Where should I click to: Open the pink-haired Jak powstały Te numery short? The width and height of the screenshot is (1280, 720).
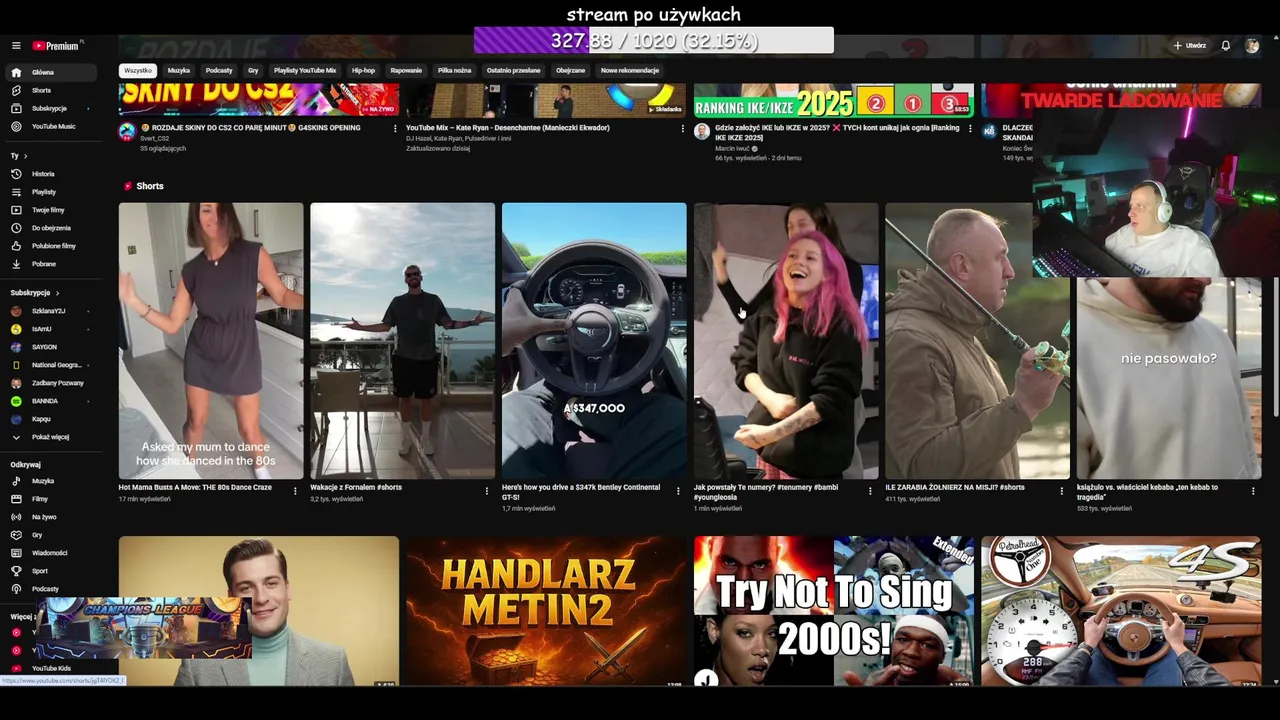786,341
